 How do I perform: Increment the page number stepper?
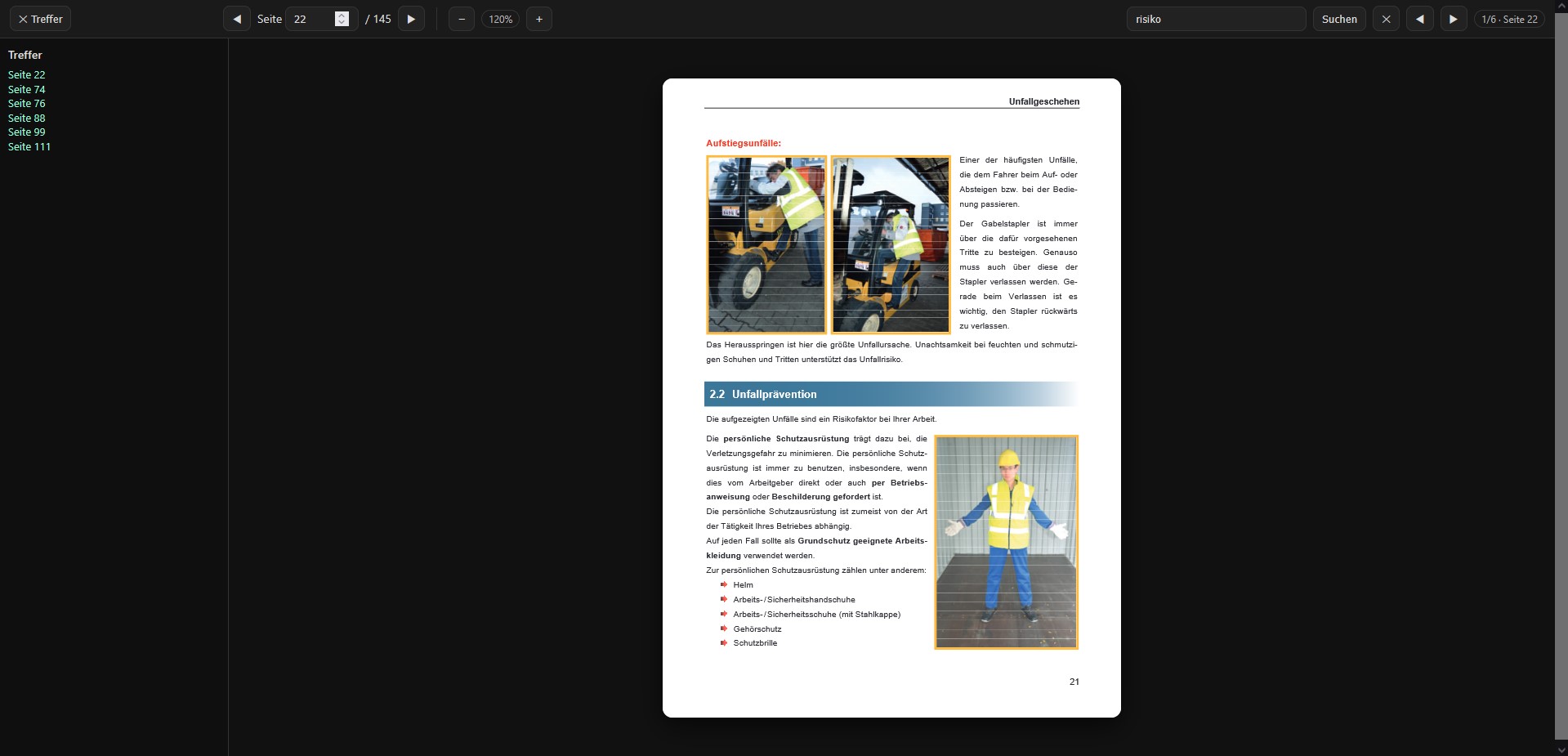[342, 15]
